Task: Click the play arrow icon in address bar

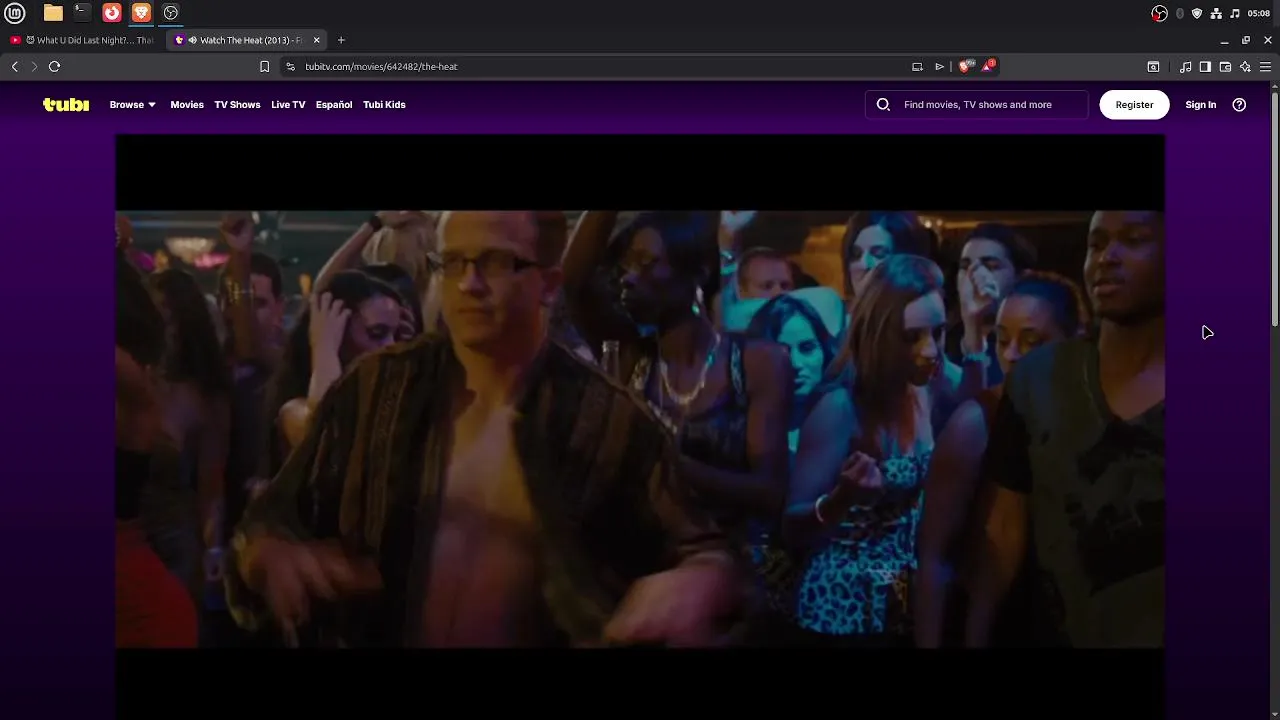Action: coord(939,66)
